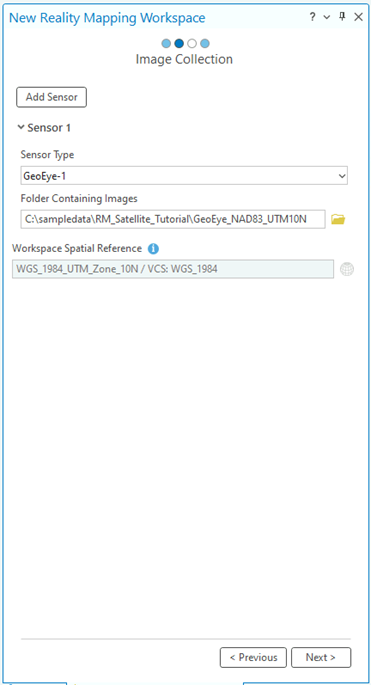This screenshot has height=685, width=371.
Task: Click the Folder Containing Images path field
Action: pos(173,219)
